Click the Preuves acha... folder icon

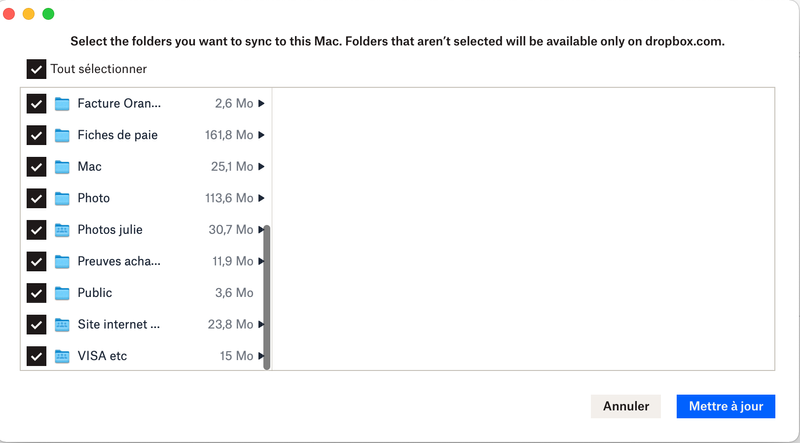point(63,261)
